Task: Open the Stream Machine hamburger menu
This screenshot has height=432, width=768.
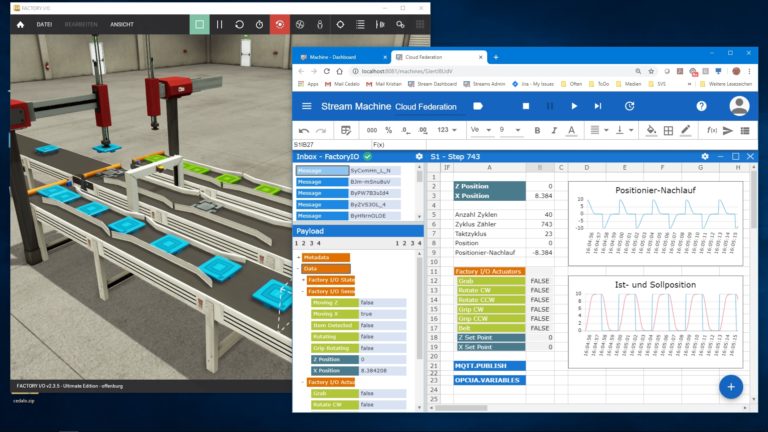Action: (306, 105)
